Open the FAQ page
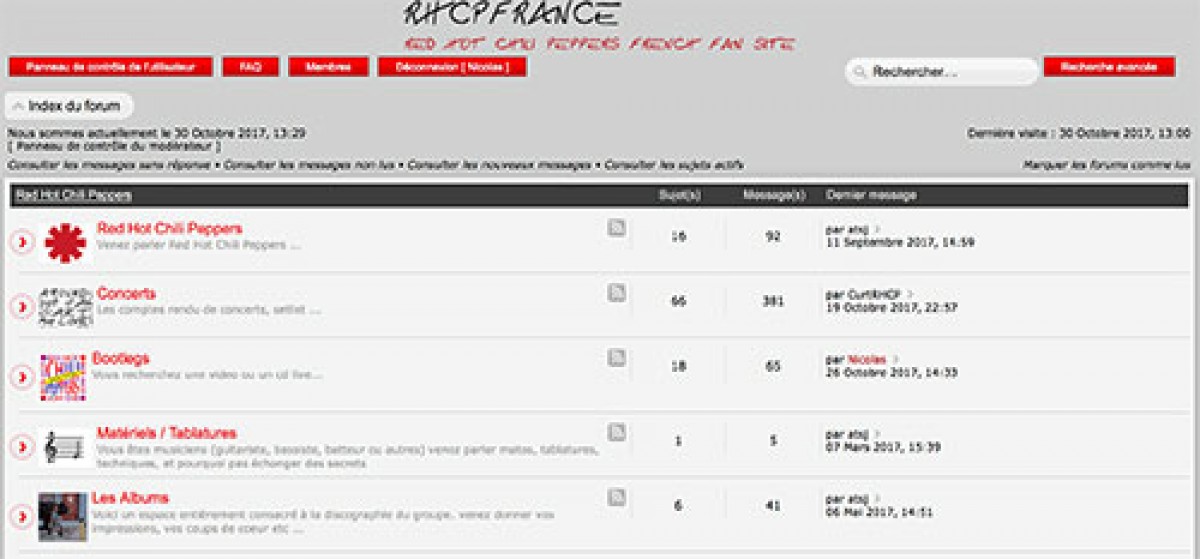The height and width of the screenshot is (559, 1200). click(250, 67)
